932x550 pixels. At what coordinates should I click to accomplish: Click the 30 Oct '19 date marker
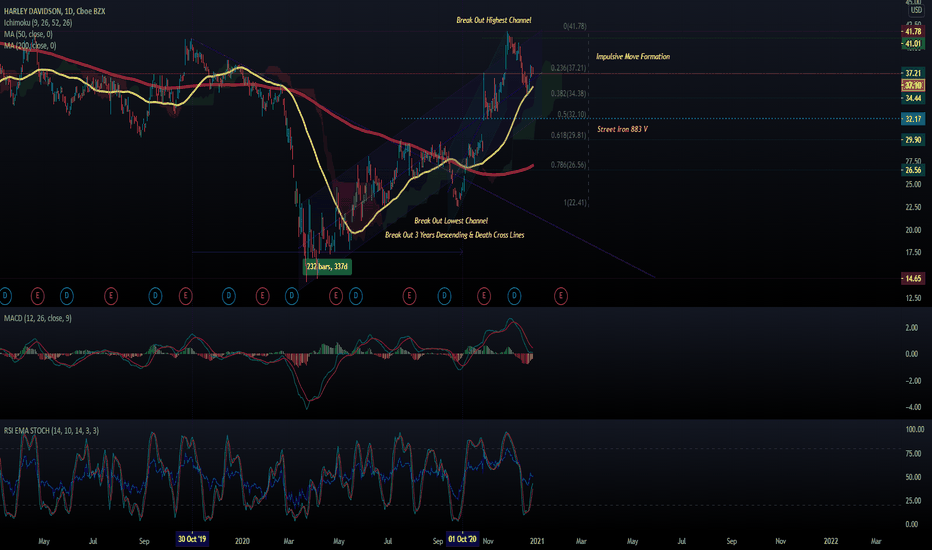192,539
